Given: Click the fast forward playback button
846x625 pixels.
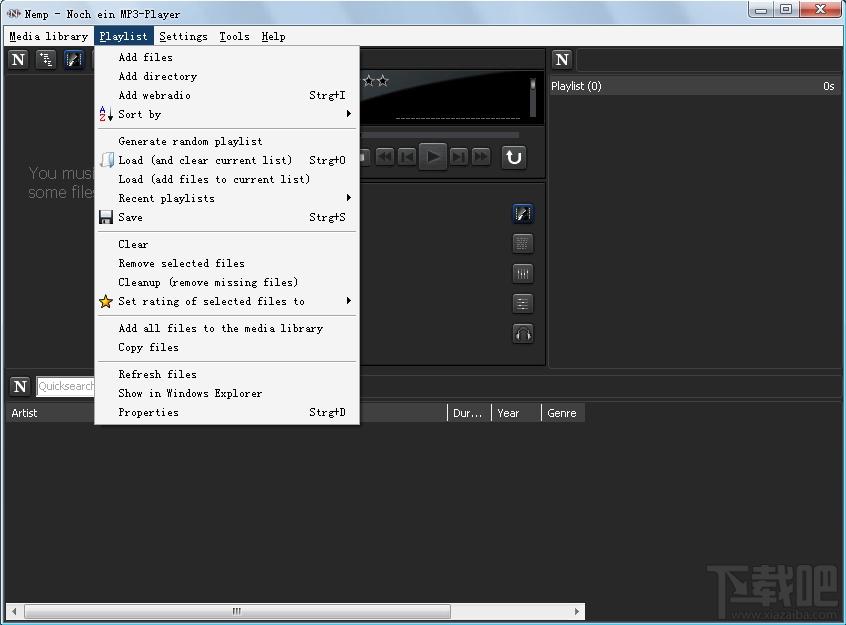Looking at the screenshot, I should pos(481,157).
